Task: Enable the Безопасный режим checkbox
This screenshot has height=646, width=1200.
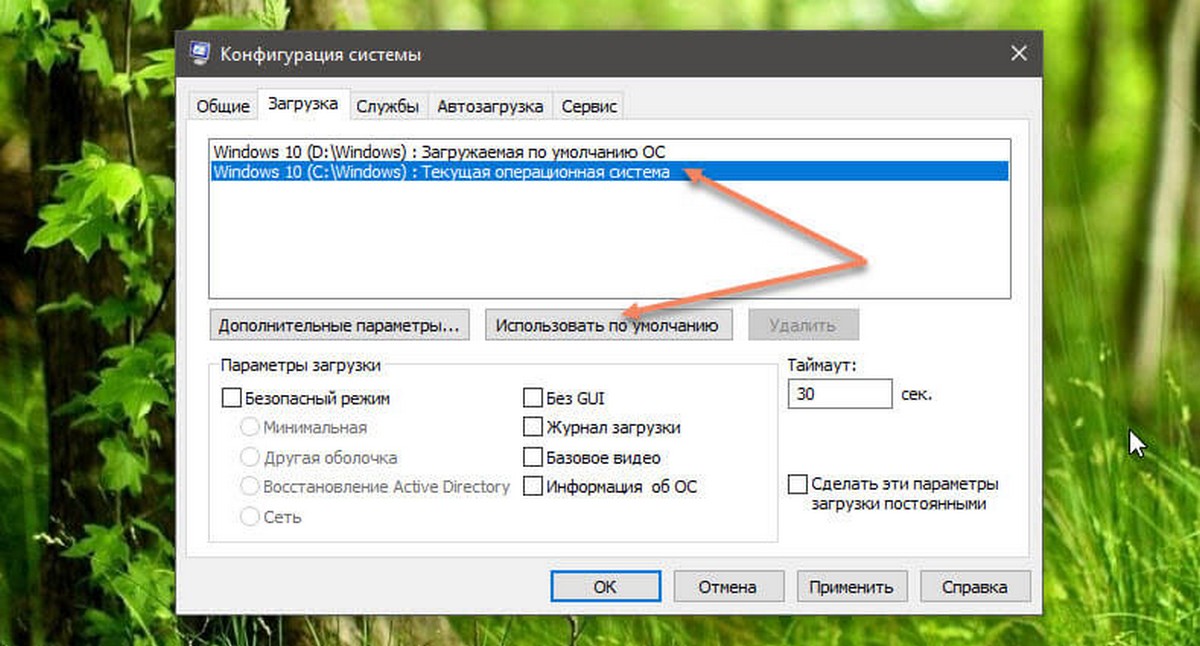Action: click(230, 398)
